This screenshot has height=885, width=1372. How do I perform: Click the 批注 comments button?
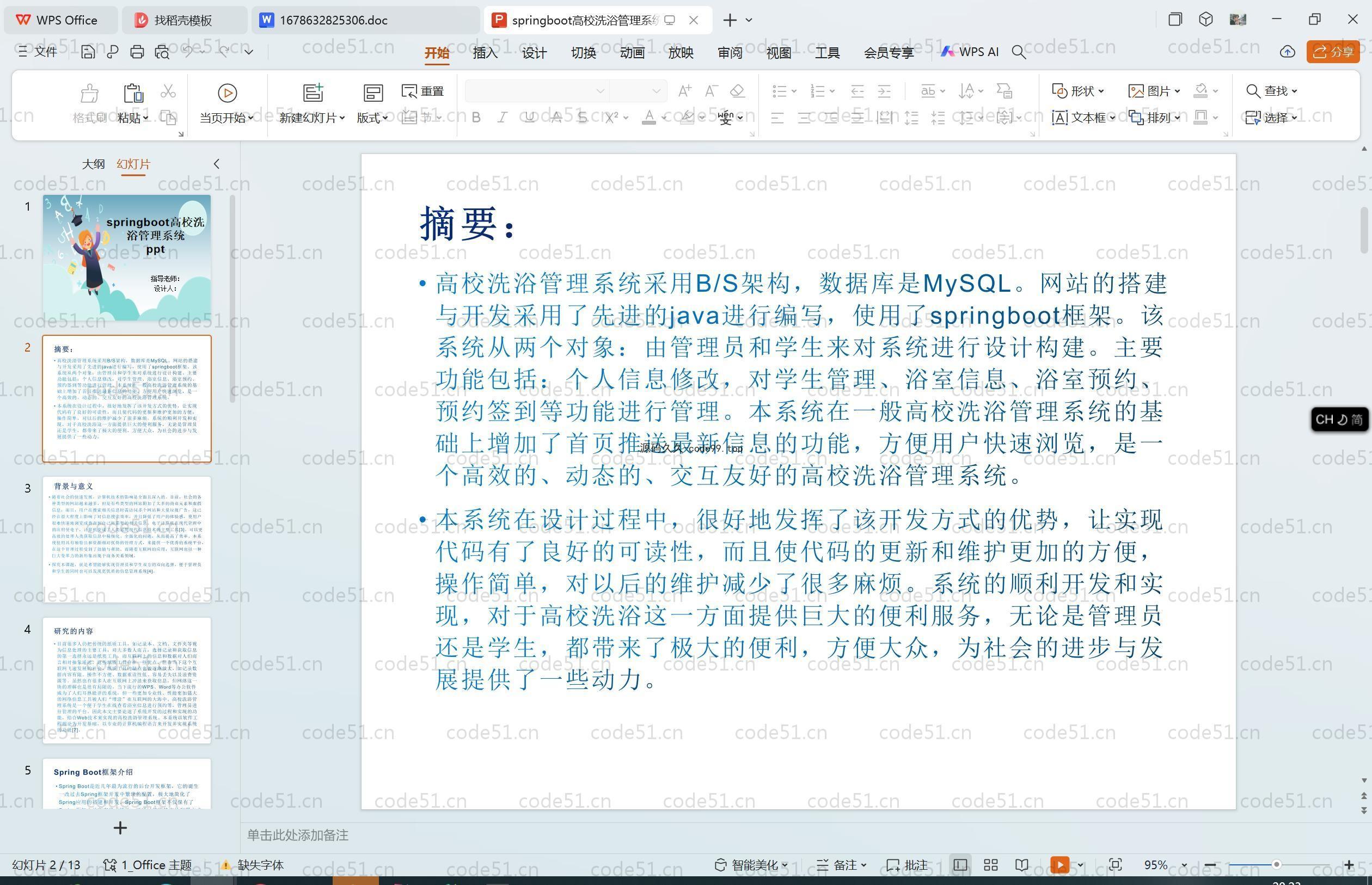coord(907,865)
